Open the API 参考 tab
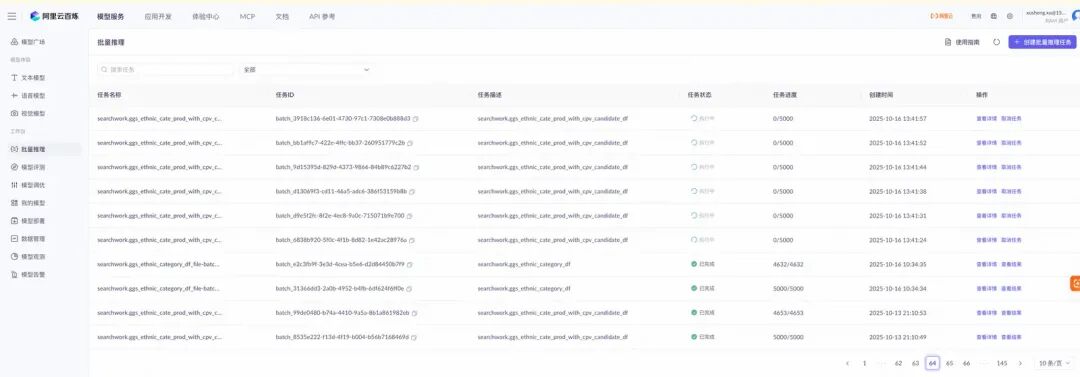 [322, 16]
